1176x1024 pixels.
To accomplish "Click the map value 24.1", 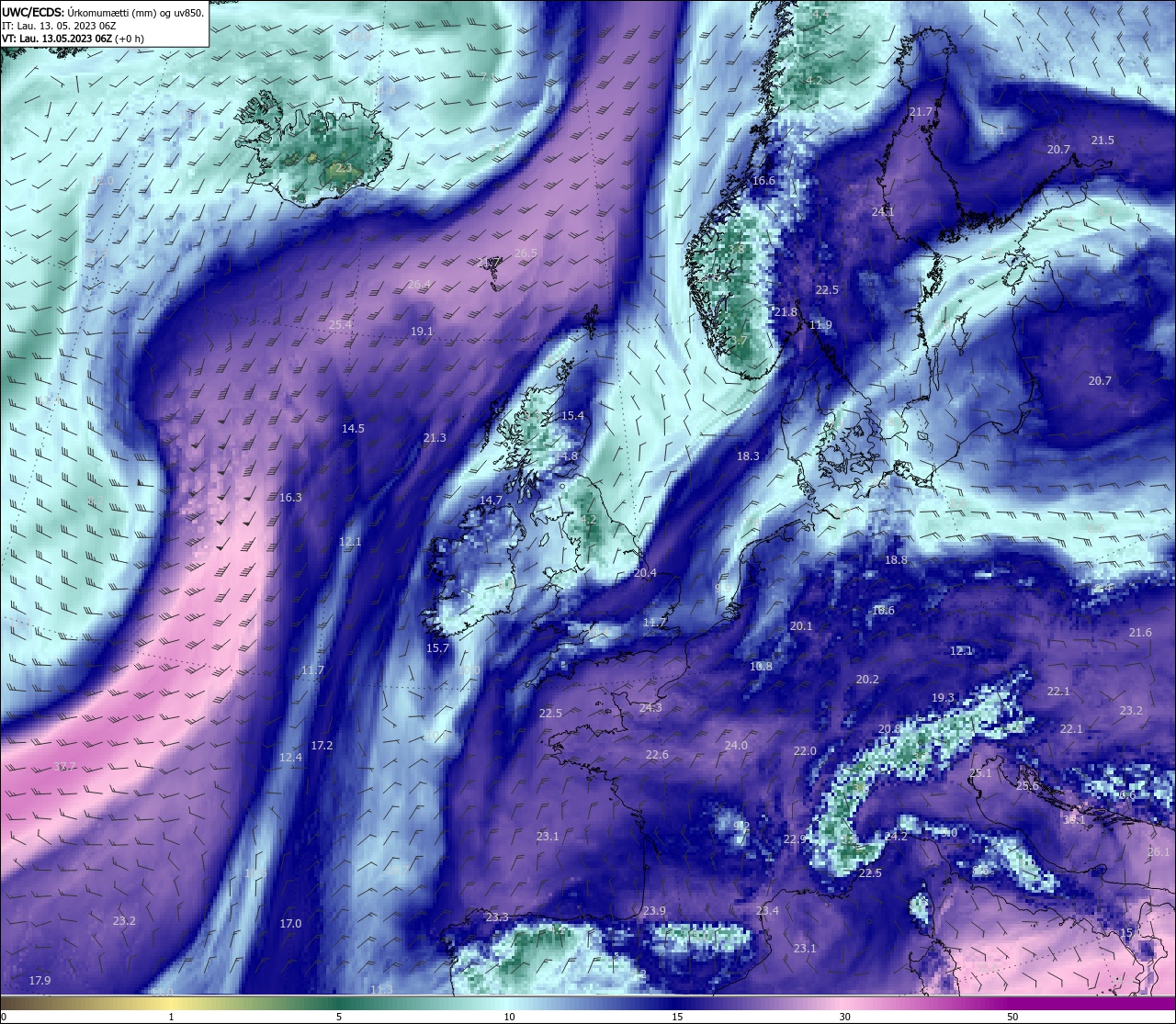I will 883,212.
